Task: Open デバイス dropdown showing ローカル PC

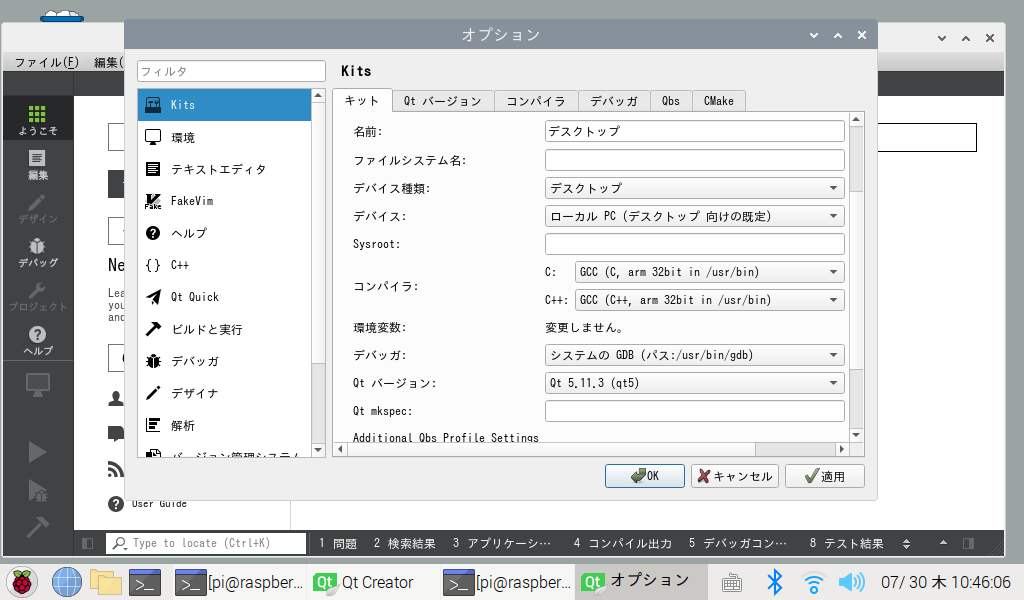Action: coord(694,216)
